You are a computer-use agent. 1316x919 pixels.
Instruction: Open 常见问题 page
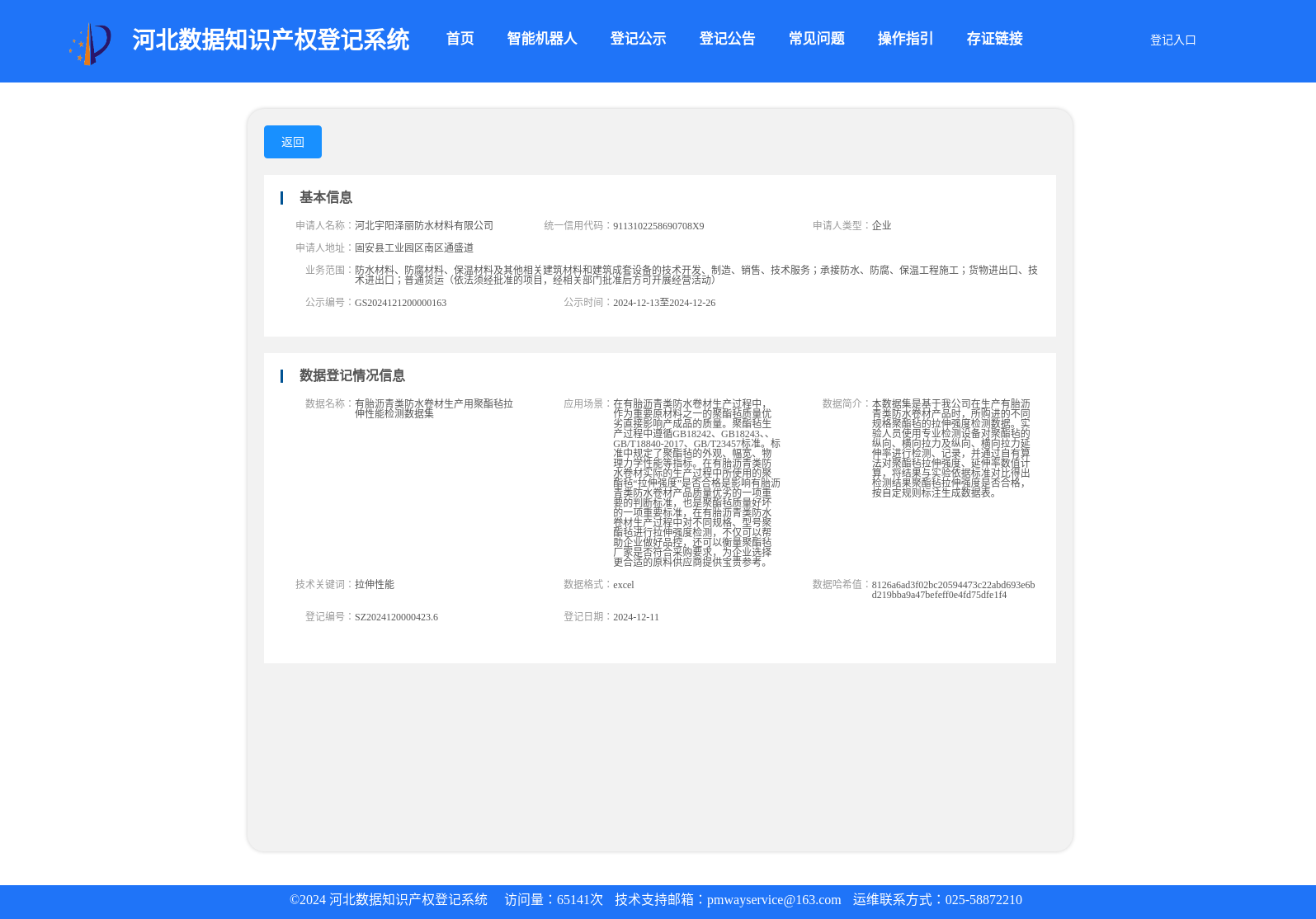[816, 39]
